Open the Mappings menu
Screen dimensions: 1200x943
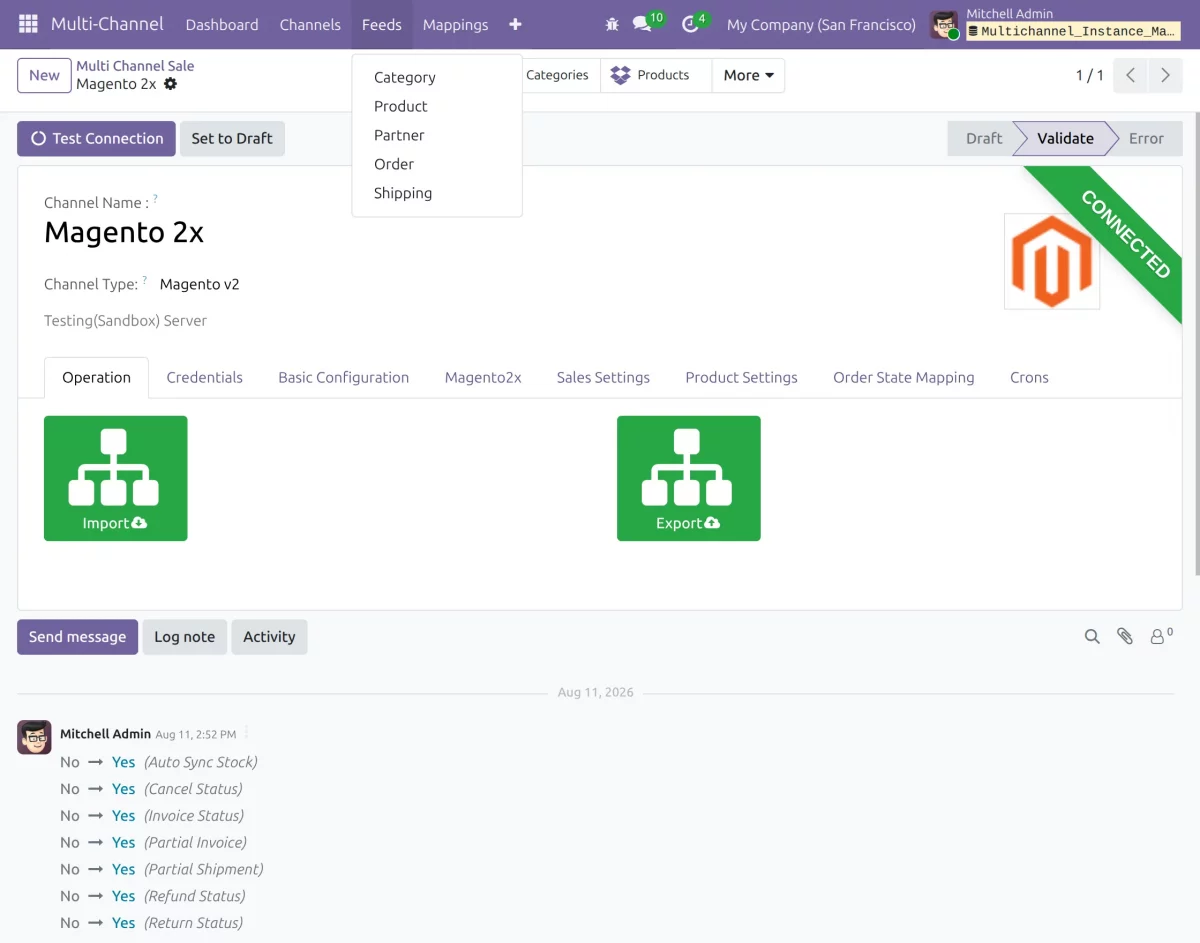(456, 25)
